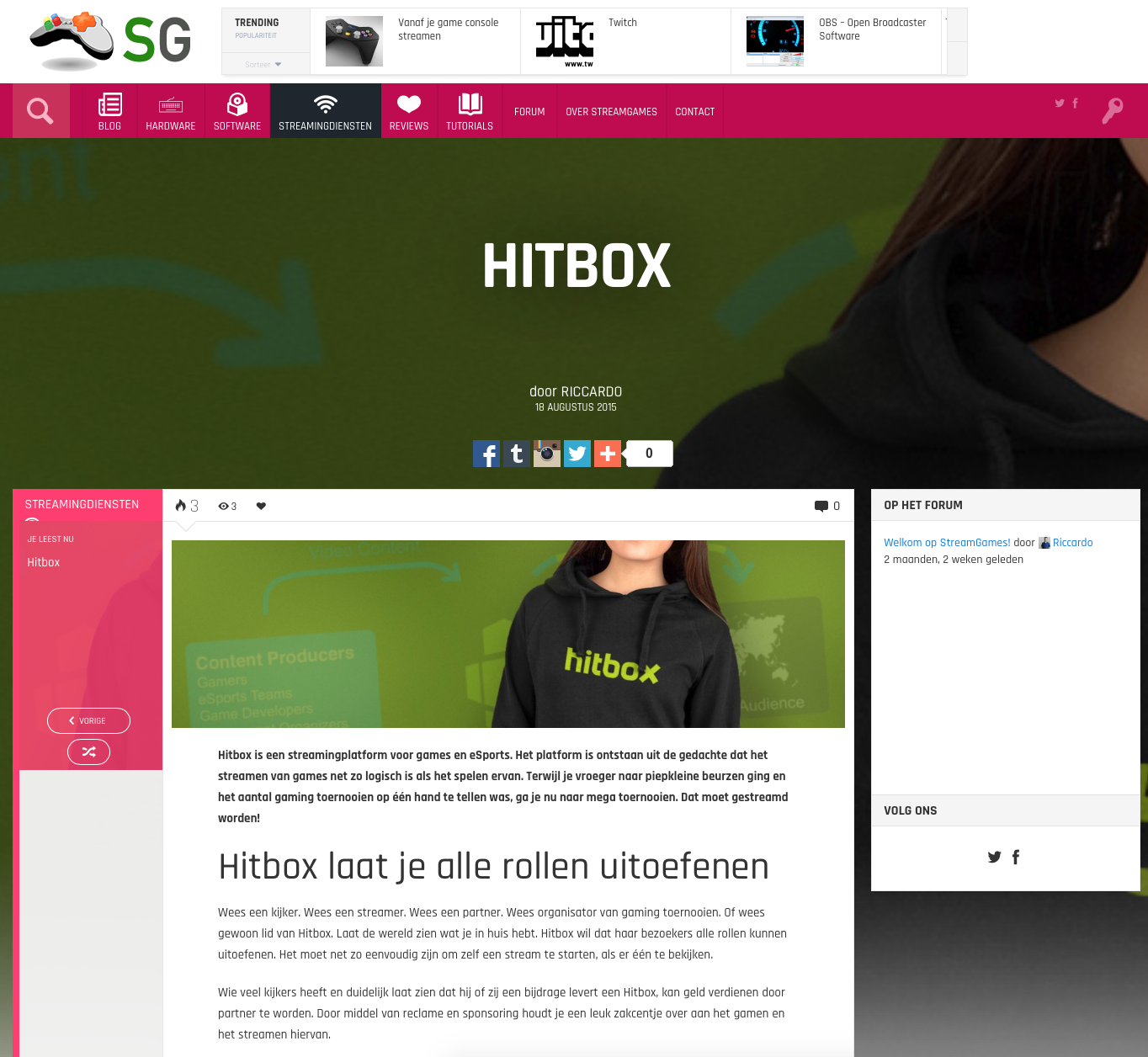
Task: Click the flame popularity icon
Action: click(x=180, y=506)
